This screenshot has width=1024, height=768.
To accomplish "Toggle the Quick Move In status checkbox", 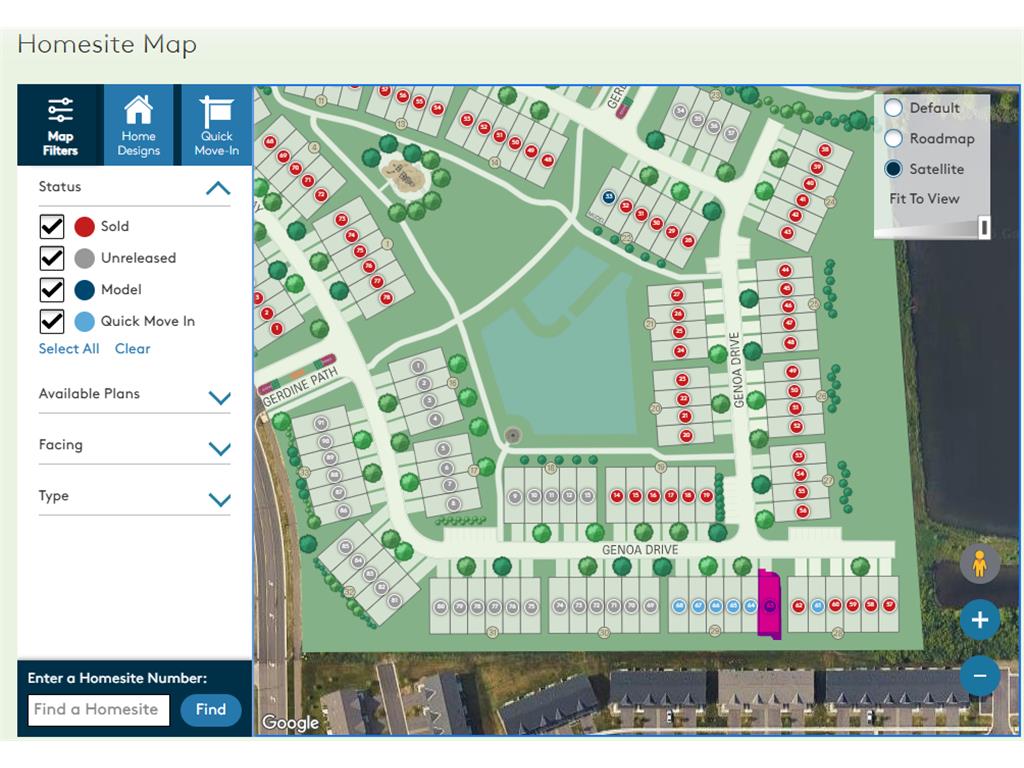I will [x=52, y=321].
